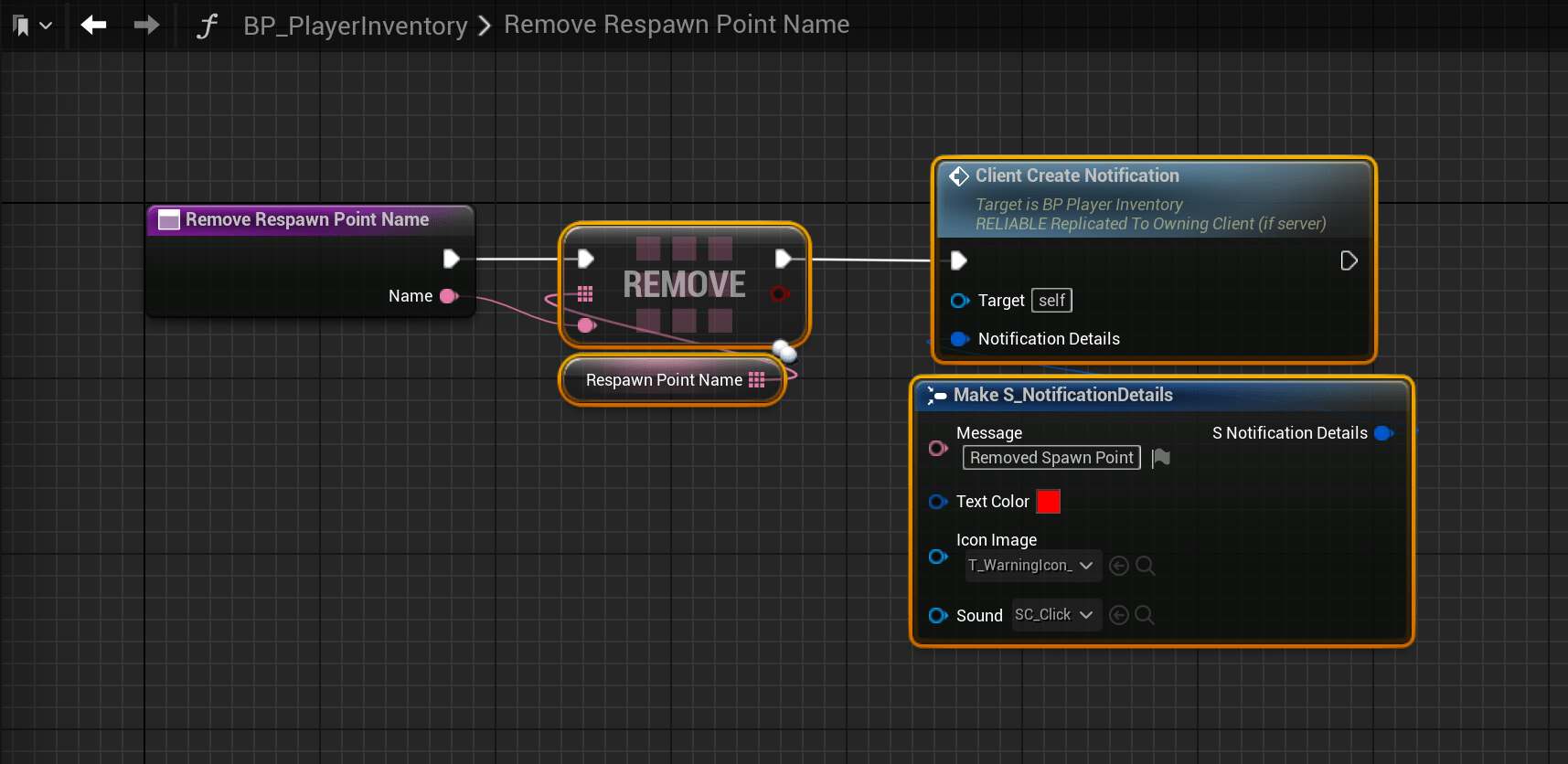Click the bookmarks icon in the top bar

21,26
